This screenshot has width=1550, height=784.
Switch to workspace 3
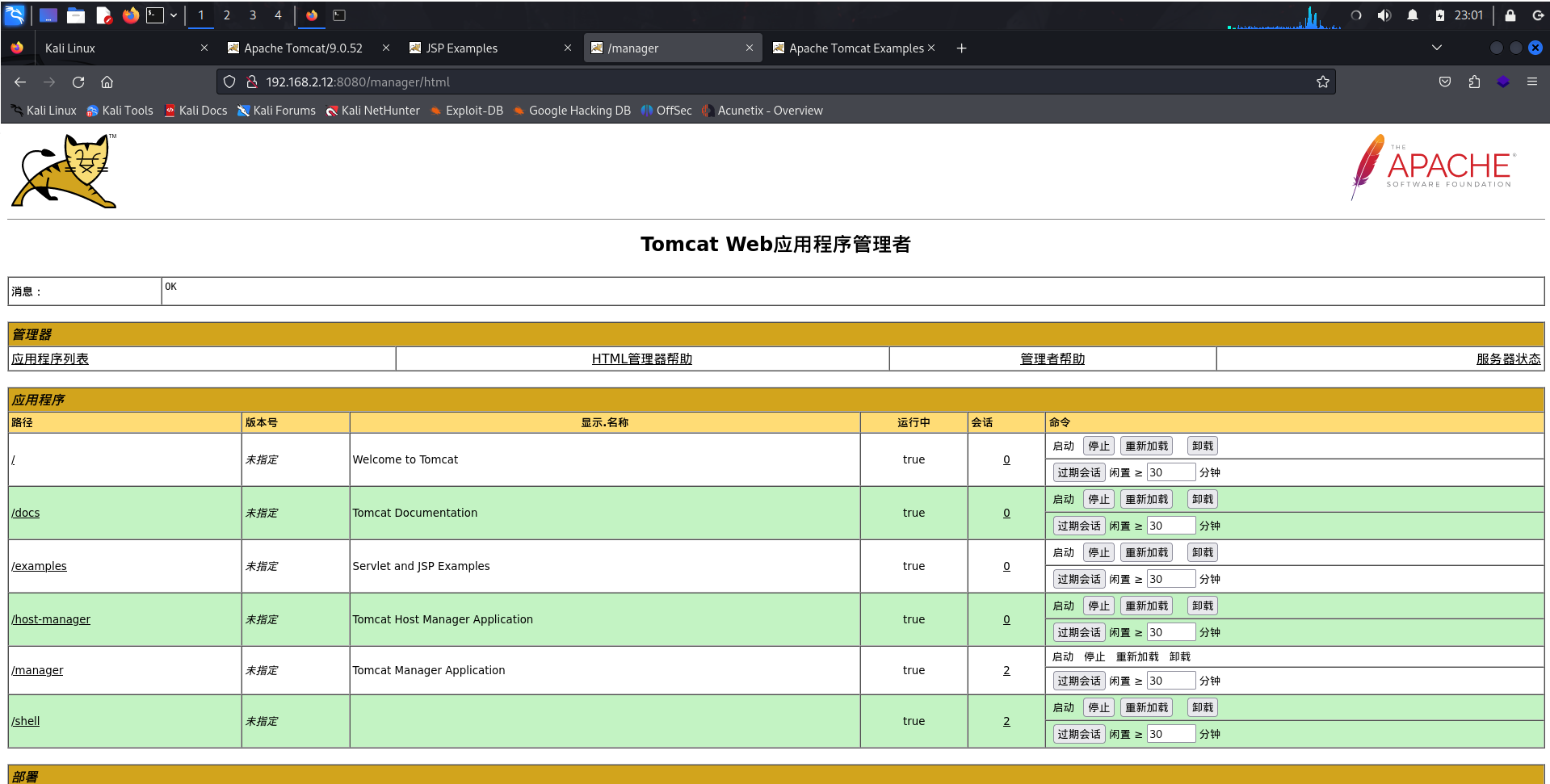pos(253,15)
